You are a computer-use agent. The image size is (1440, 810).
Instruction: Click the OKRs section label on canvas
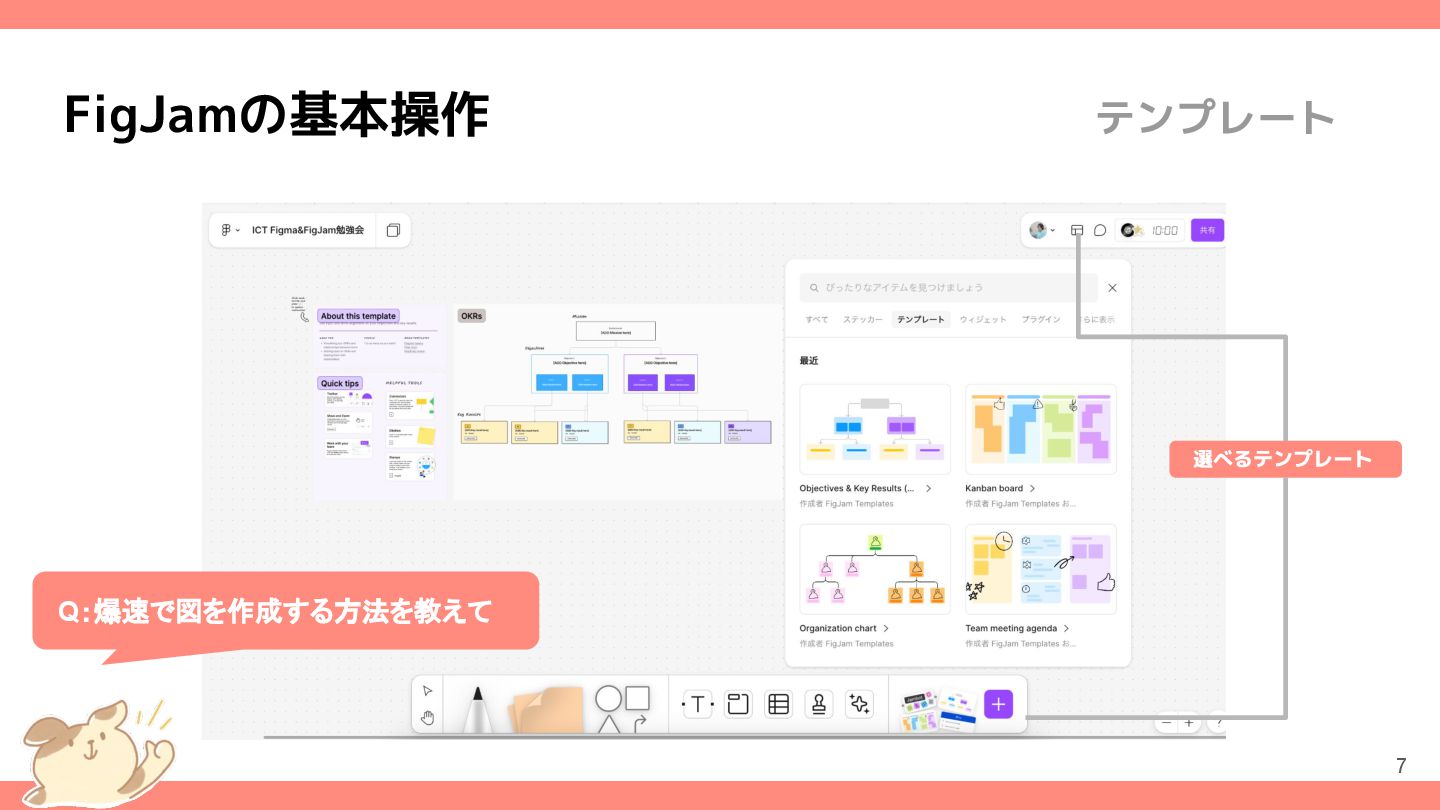pos(471,316)
